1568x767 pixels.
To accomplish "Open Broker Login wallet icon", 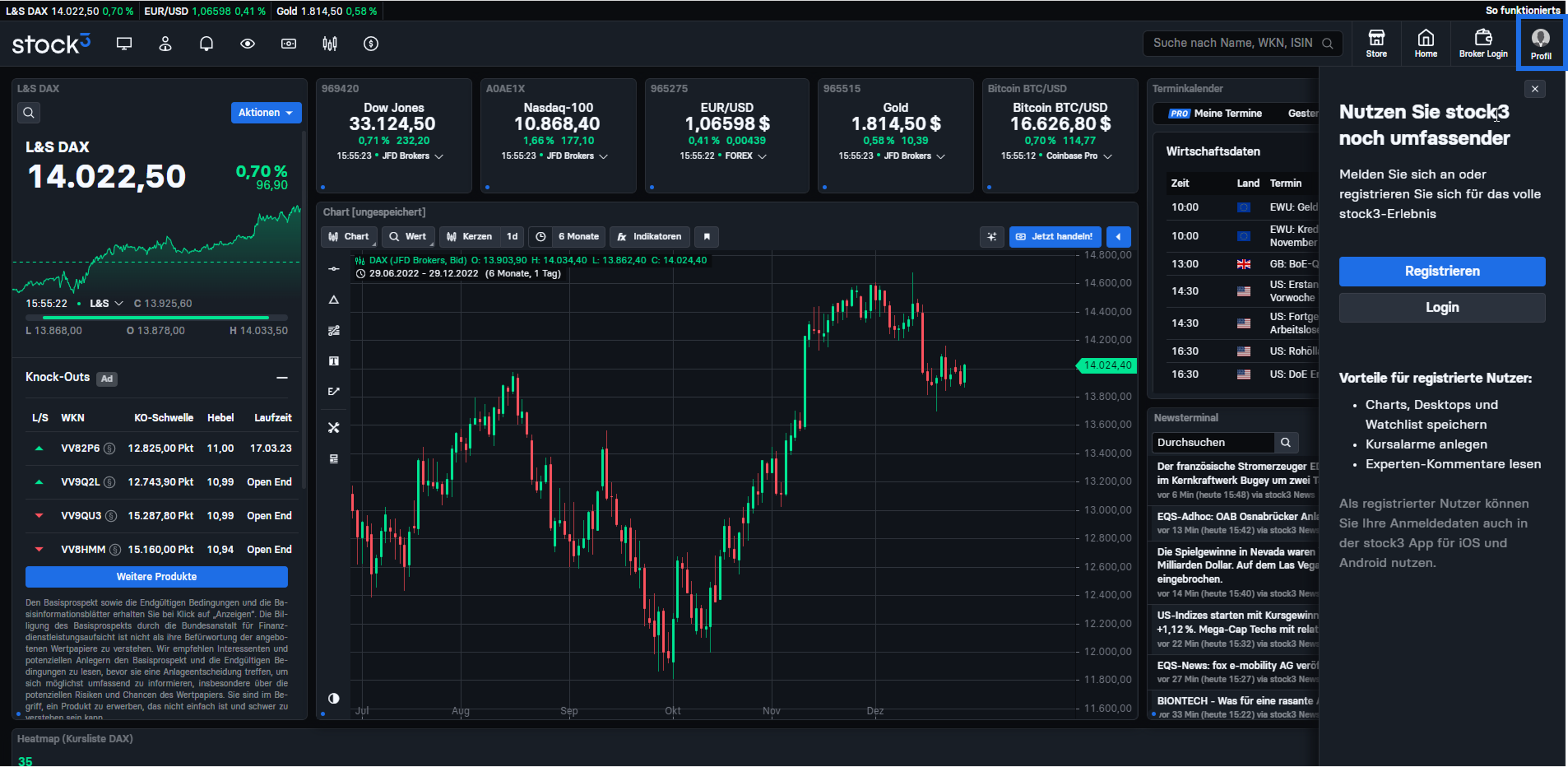I will 1483,44.
